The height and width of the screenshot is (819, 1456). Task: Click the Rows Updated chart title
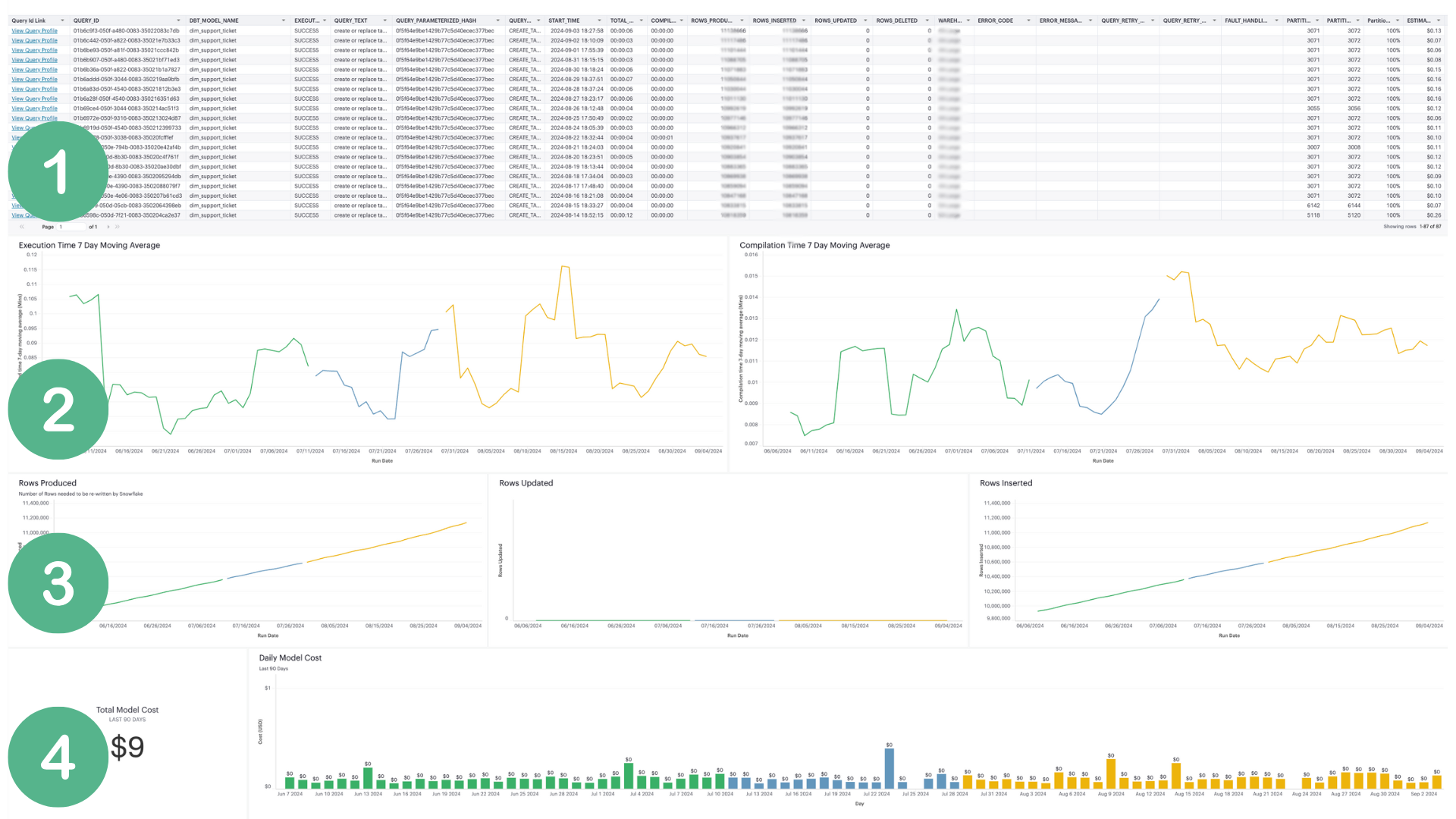click(526, 483)
